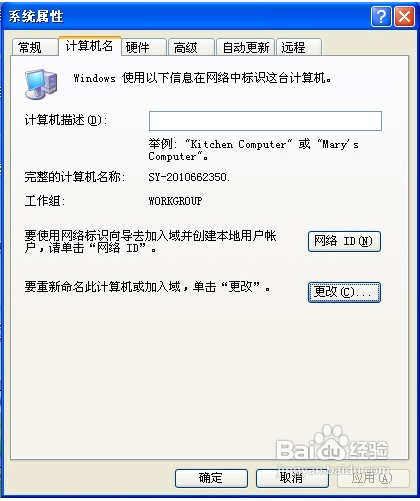420x501 pixels.
Task: Open the 自动更新 tab
Action: tap(245, 47)
